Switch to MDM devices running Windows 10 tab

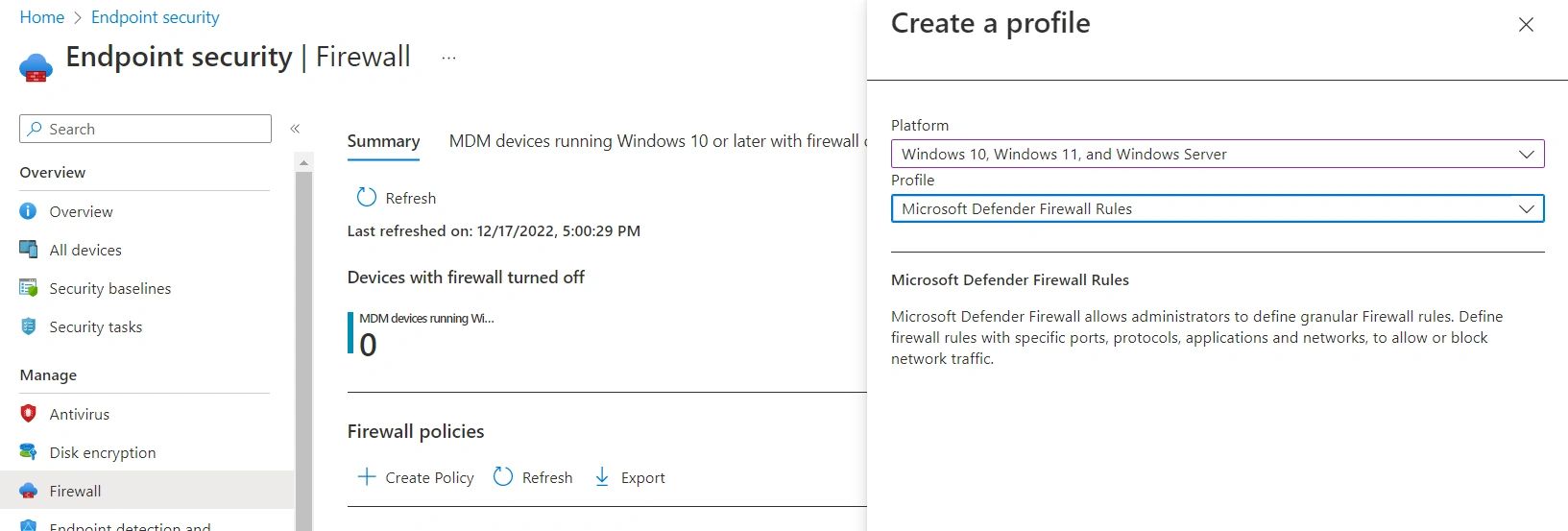(x=657, y=141)
